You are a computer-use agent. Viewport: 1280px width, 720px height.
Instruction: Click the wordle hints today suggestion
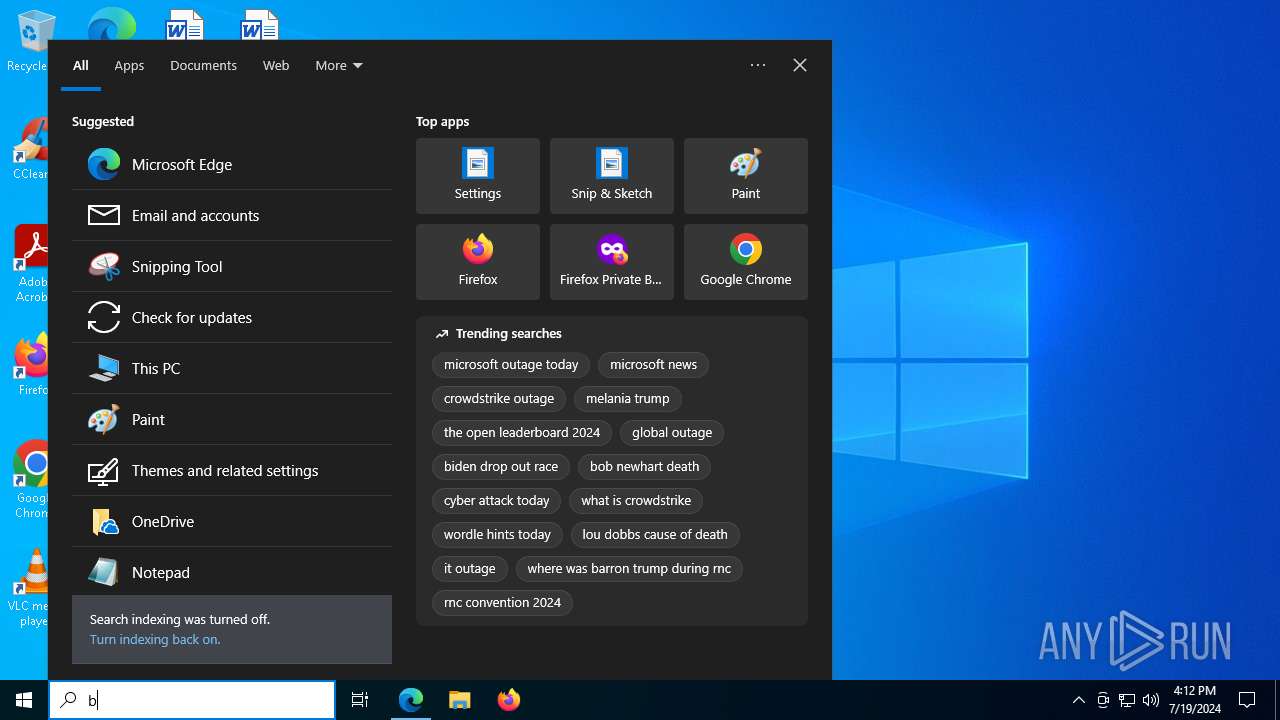point(497,535)
